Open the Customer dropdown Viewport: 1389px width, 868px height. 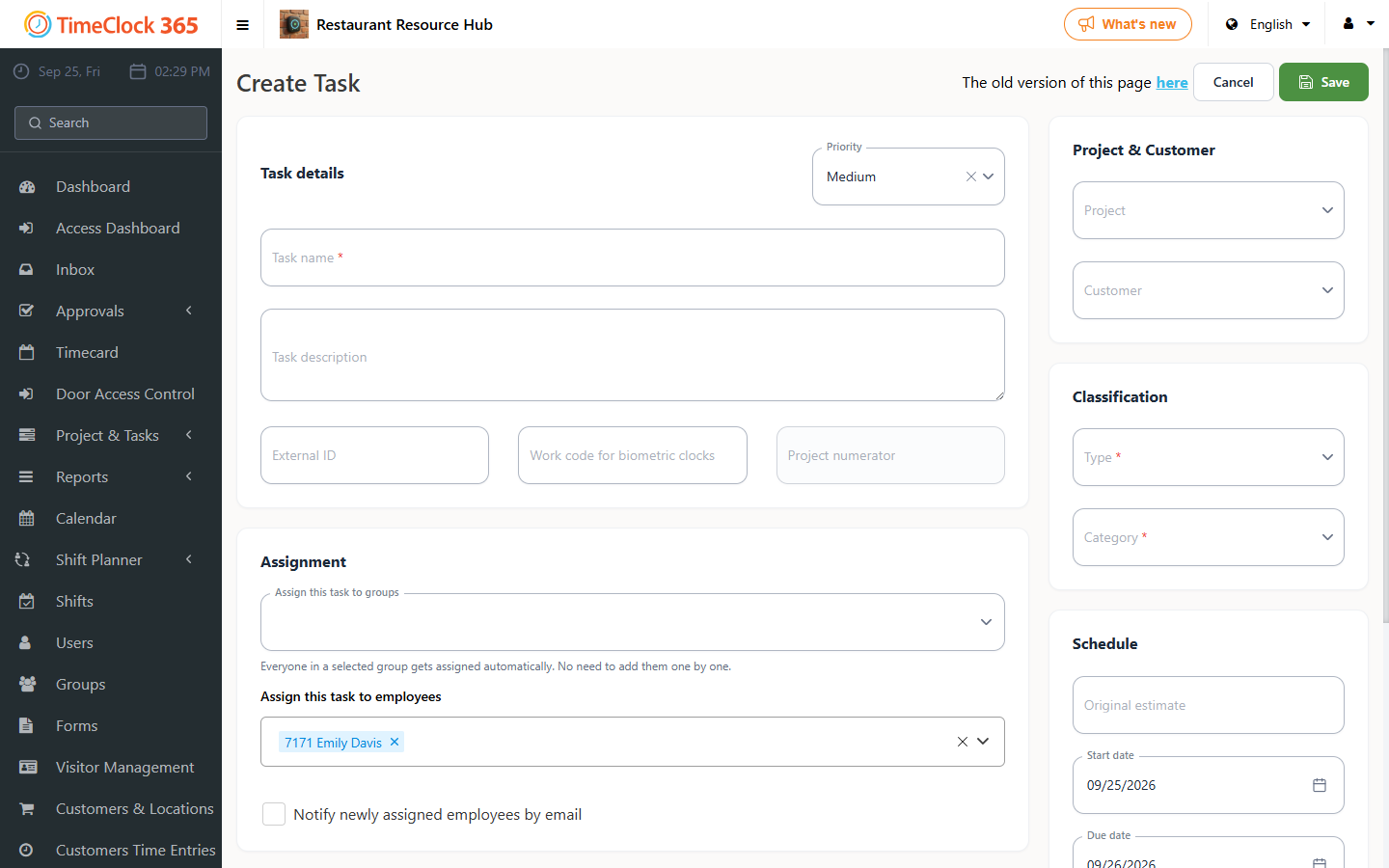tap(1209, 290)
